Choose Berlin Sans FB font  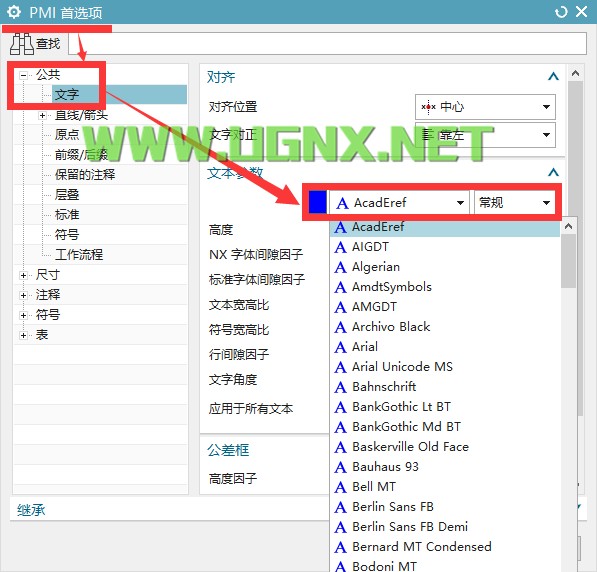(445, 507)
